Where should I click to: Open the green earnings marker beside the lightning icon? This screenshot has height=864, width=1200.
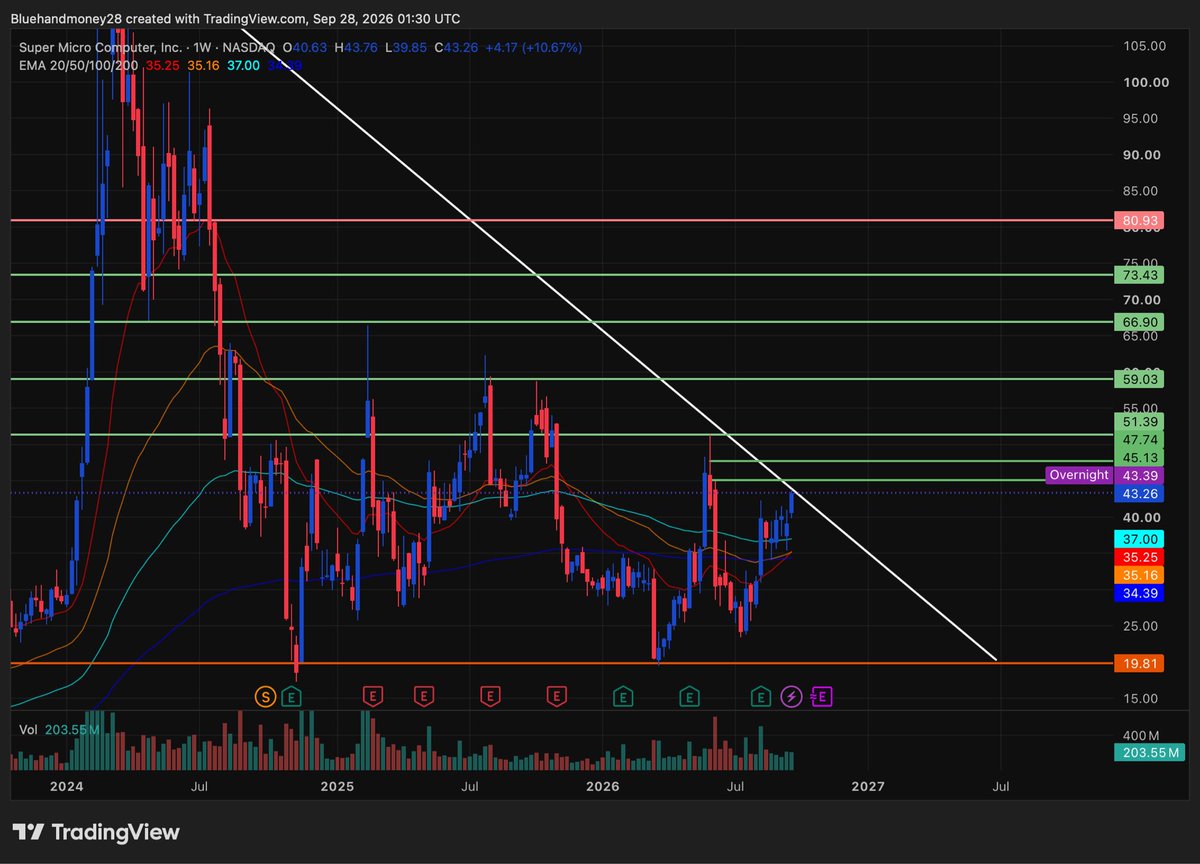click(x=762, y=695)
